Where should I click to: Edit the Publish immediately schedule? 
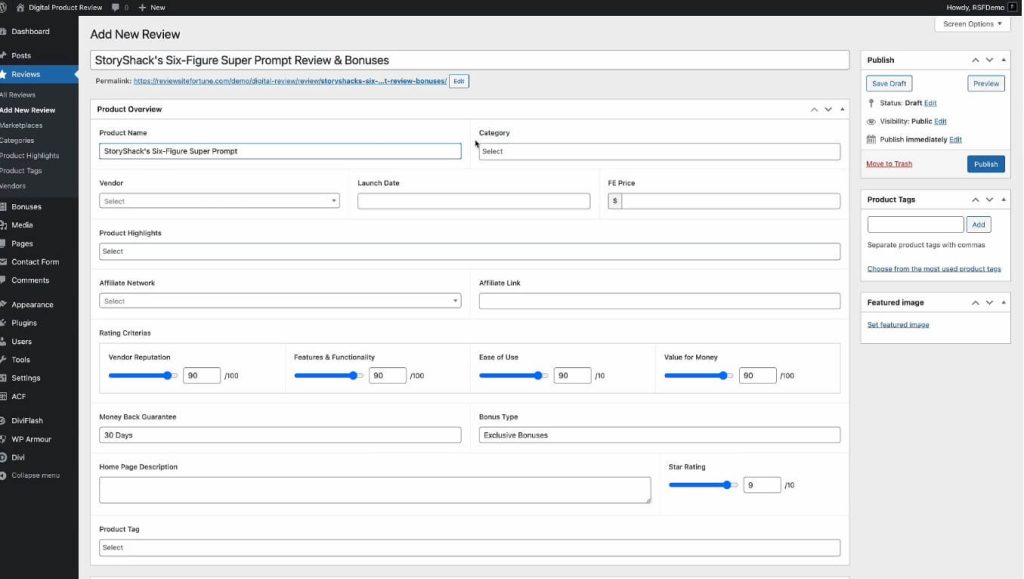tap(955, 140)
